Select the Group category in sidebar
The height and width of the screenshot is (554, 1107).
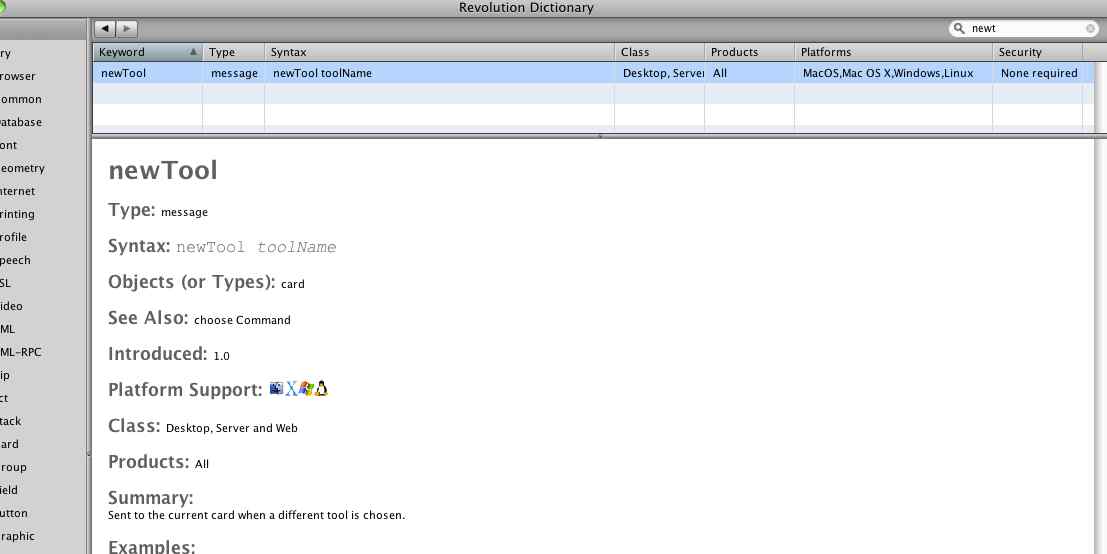tap(13, 467)
